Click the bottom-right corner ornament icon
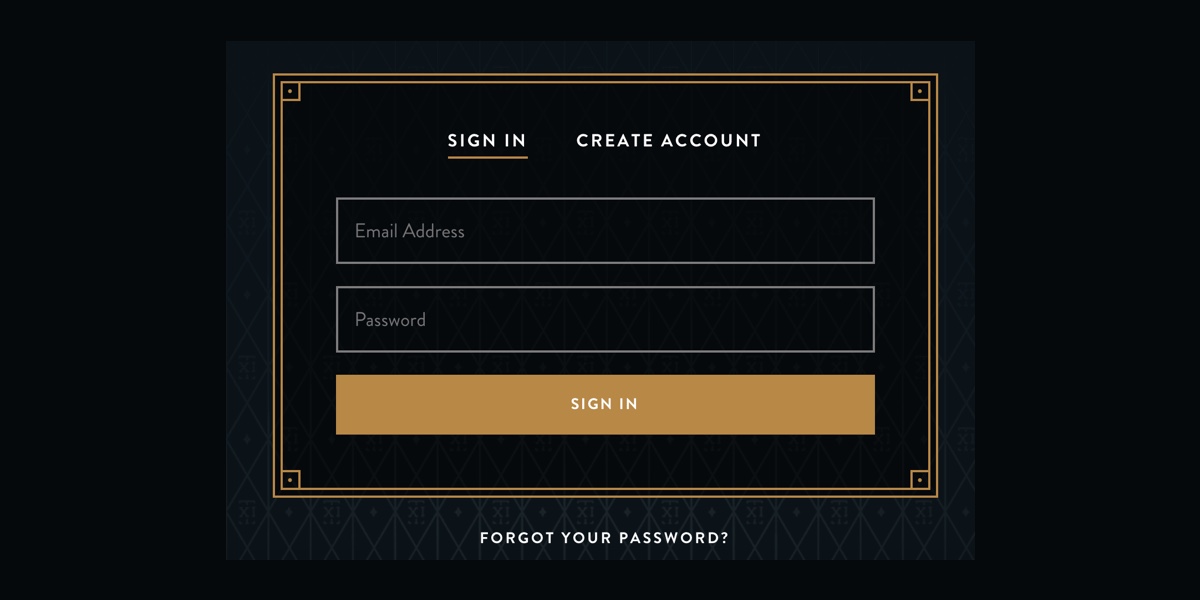This screenshot has width=1200, height=600. tap(920, 480)
